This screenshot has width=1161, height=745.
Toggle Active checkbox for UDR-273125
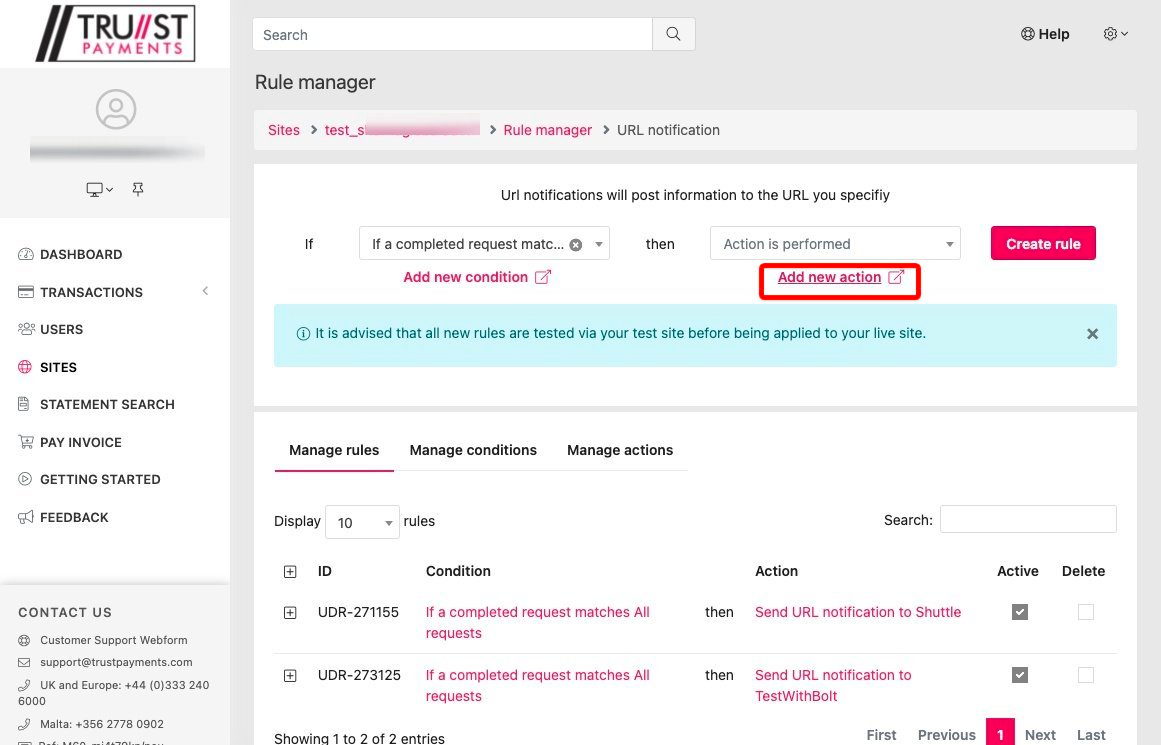point(1020,675)
